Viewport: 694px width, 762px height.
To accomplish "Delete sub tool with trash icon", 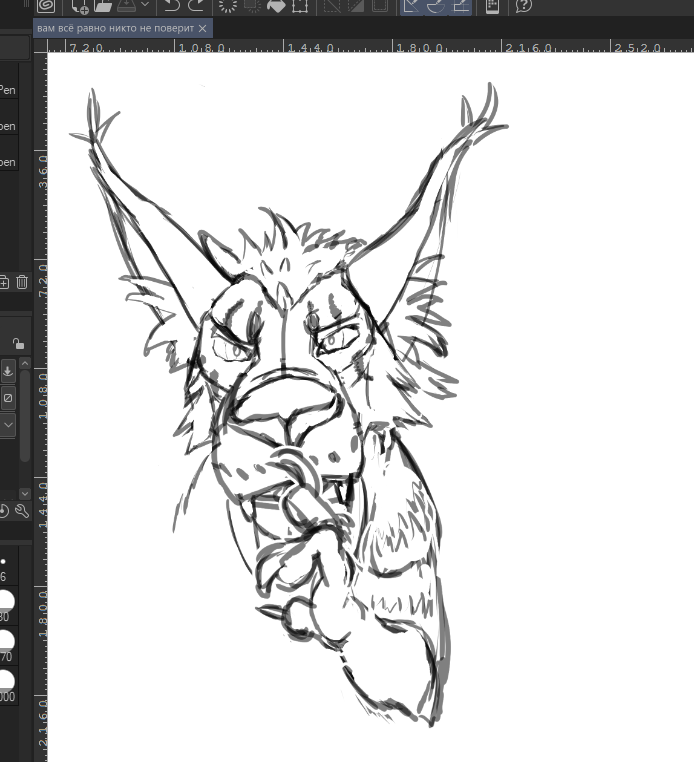I will 21,283.
